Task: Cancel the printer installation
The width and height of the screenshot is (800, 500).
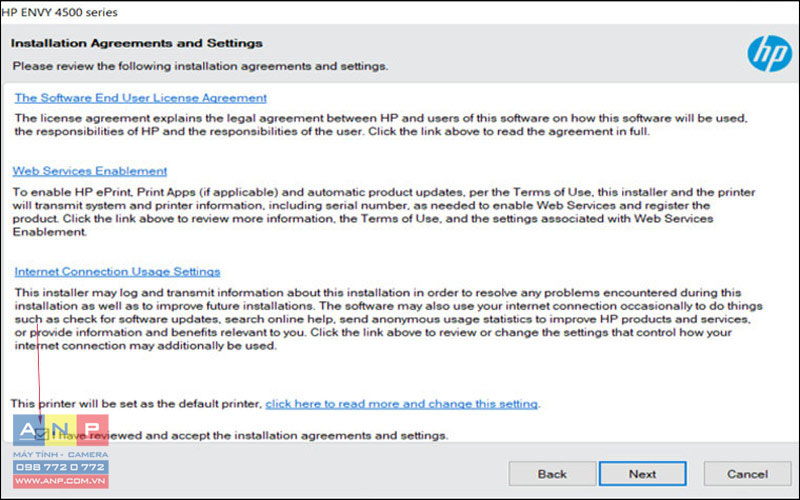Action: coord(747,474)
